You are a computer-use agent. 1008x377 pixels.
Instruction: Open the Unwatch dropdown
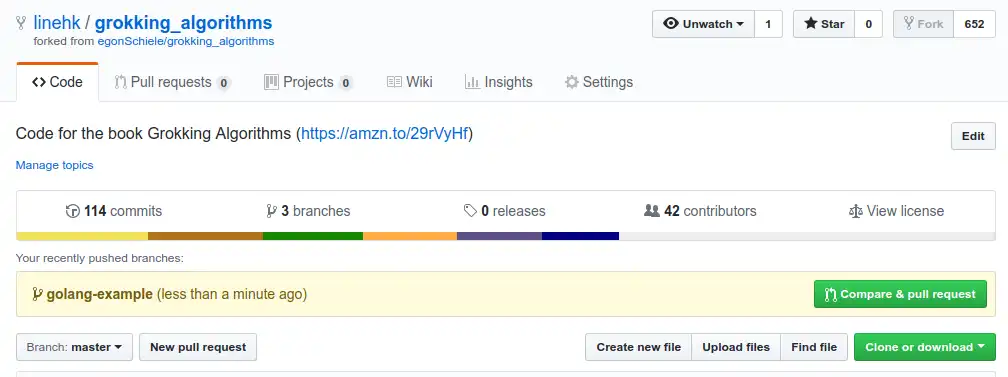703,24
